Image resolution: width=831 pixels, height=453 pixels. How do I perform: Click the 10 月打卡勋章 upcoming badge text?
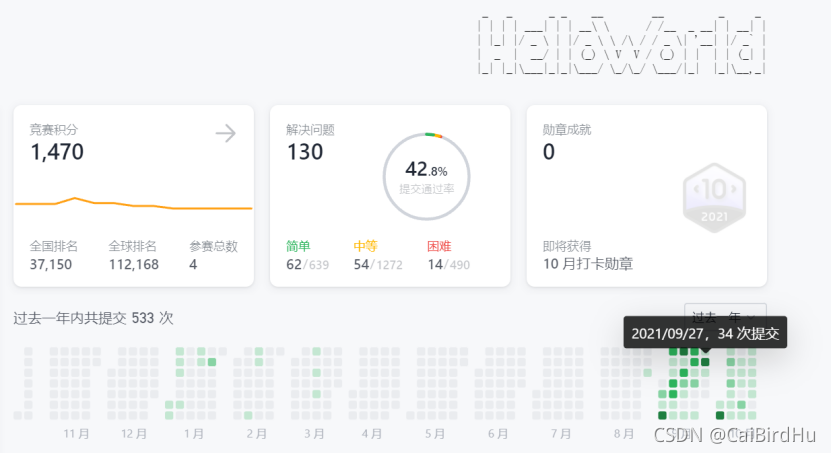pyautogui.click(x=588, y=264)
